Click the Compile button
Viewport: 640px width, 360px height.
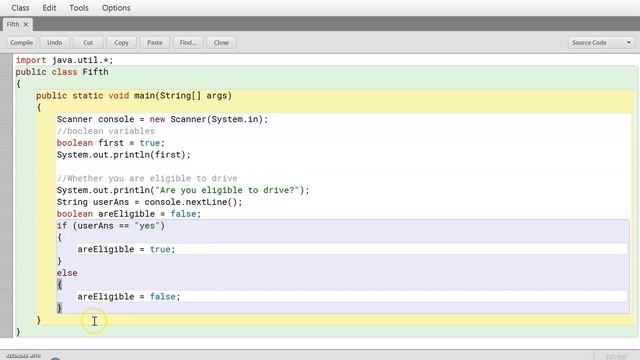coord(21,42)
